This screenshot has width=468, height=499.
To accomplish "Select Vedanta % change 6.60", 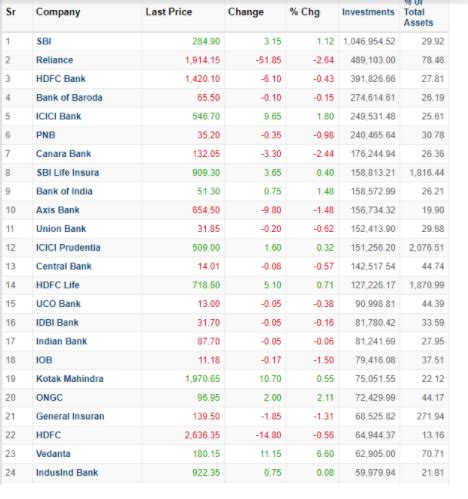I will [x=325, y=454].
